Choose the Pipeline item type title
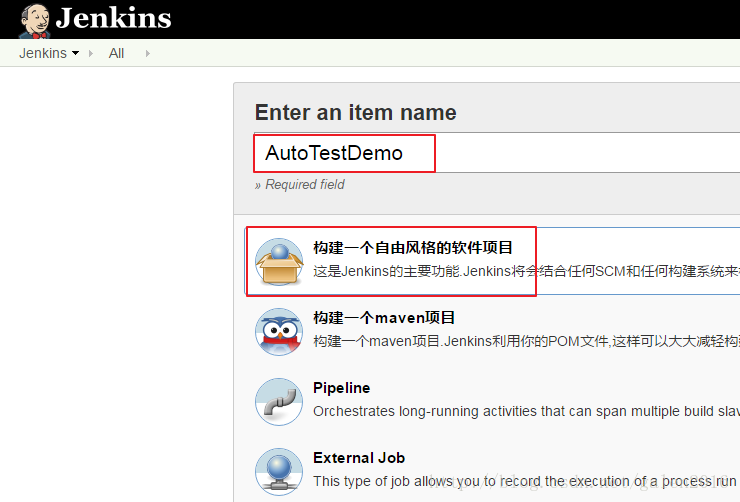This screenshot has width=740, height=502. coord(342,388)
